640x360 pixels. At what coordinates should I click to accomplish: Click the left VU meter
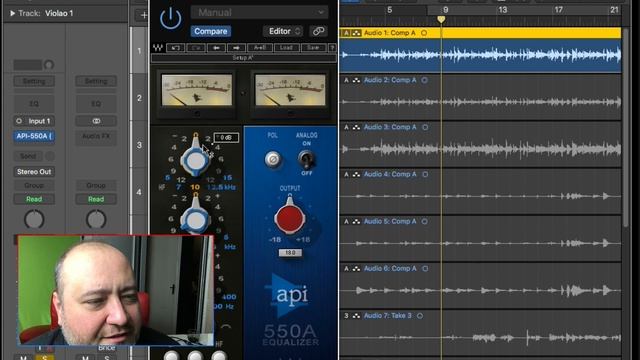tap(197, 91)
